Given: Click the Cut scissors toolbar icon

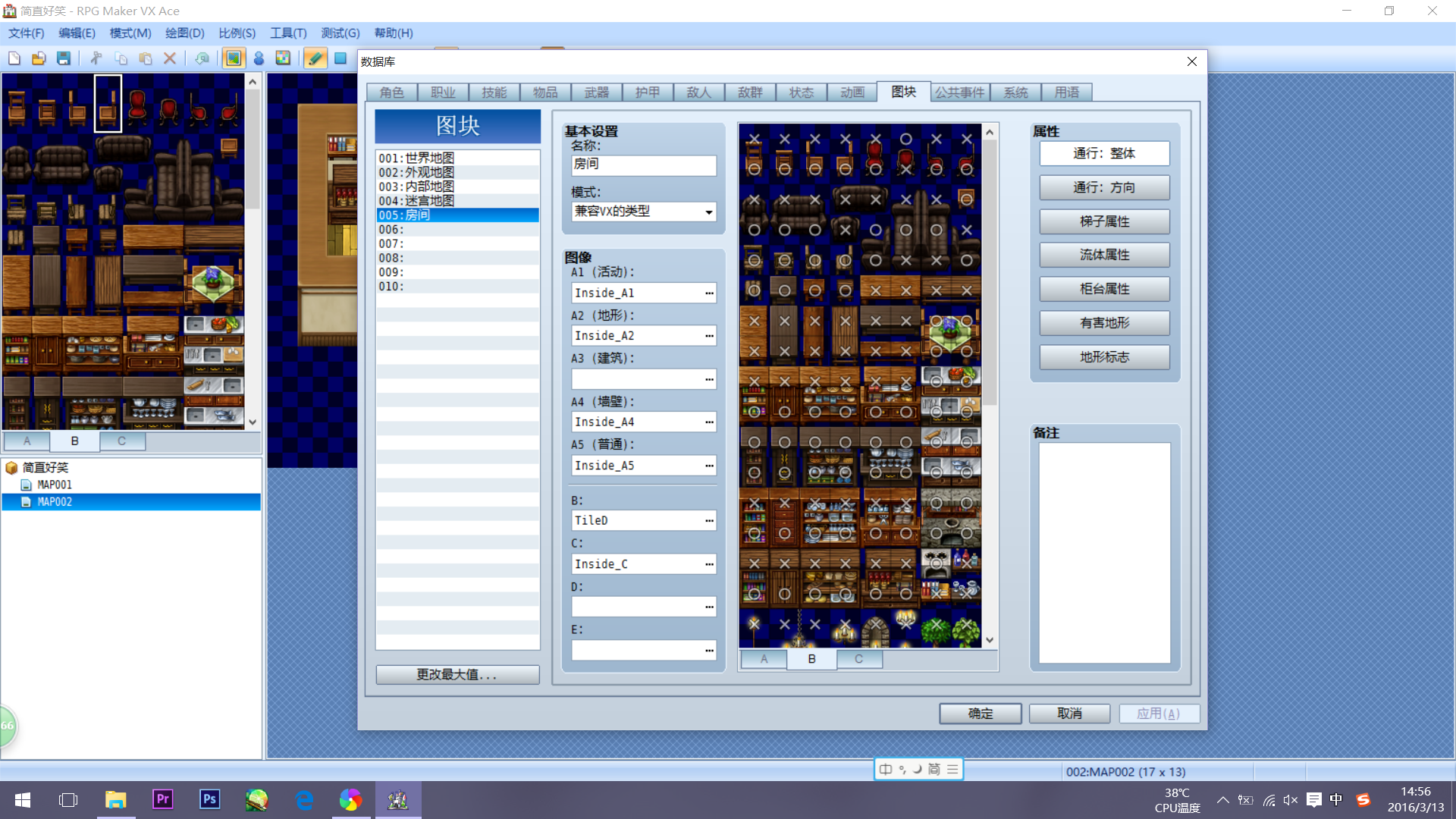Looking at the screenshot, I should pos(96,58).
